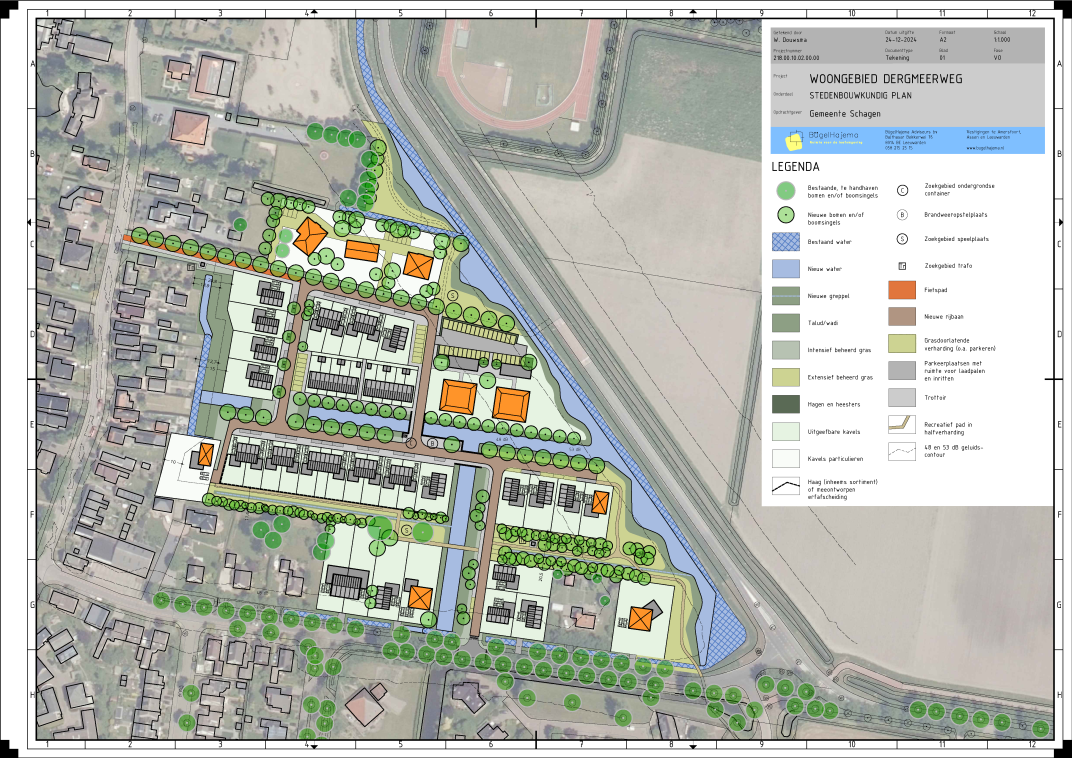The height and width of the screenshot is (758, 1072).
Task: Click the format value 'A2'
Action: coord(943,40)
